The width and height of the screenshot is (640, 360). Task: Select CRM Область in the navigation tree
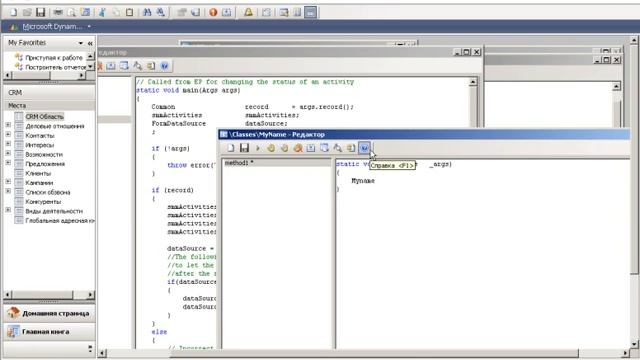tap(44, 117)
